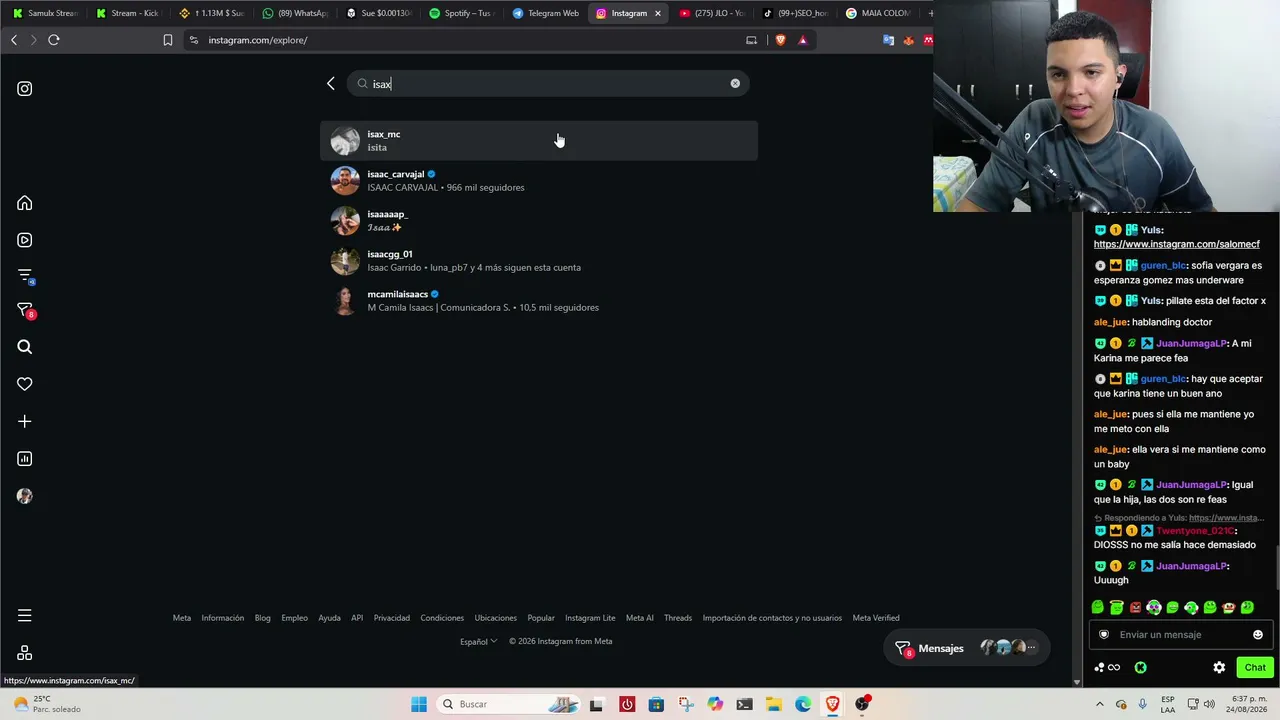Open the taskbar clock showing 6:37 p. m.
Screen dimensions: 1280x720
pyautogui.click(x=1250, y=704)
